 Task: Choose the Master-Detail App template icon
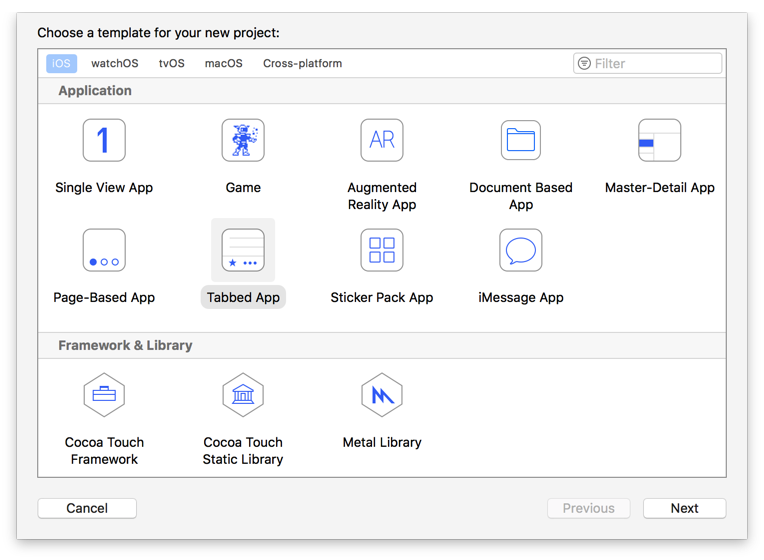660,140
